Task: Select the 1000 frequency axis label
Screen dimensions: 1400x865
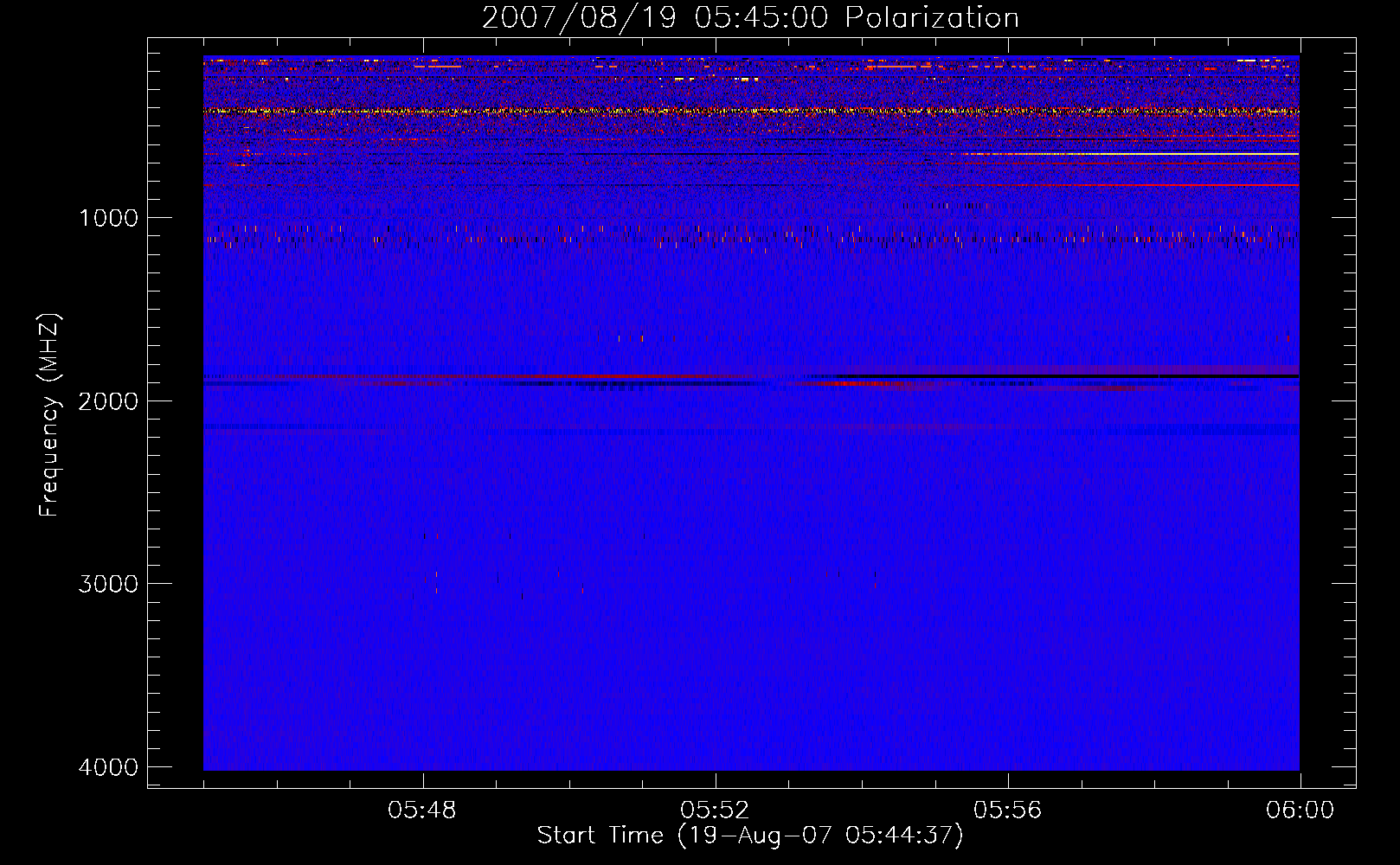Action: tap(108, 218)
